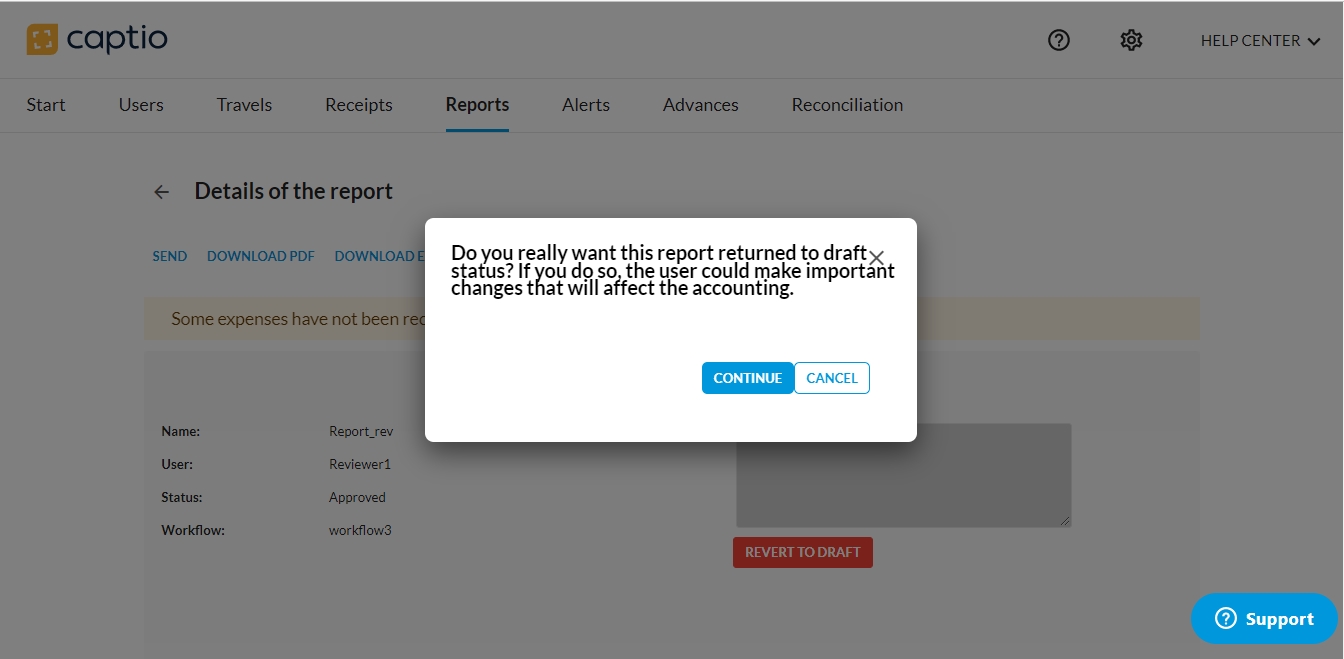Open the help question mark icon
The height and width of the screenshot is (659, 1344).
click(1059, 40)
